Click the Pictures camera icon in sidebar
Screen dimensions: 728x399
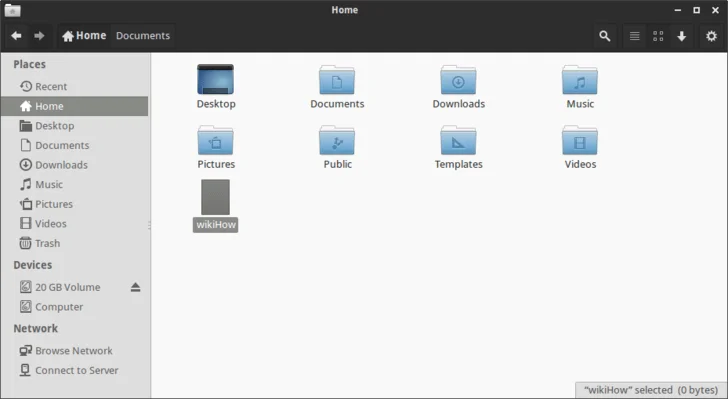(26, 204)
